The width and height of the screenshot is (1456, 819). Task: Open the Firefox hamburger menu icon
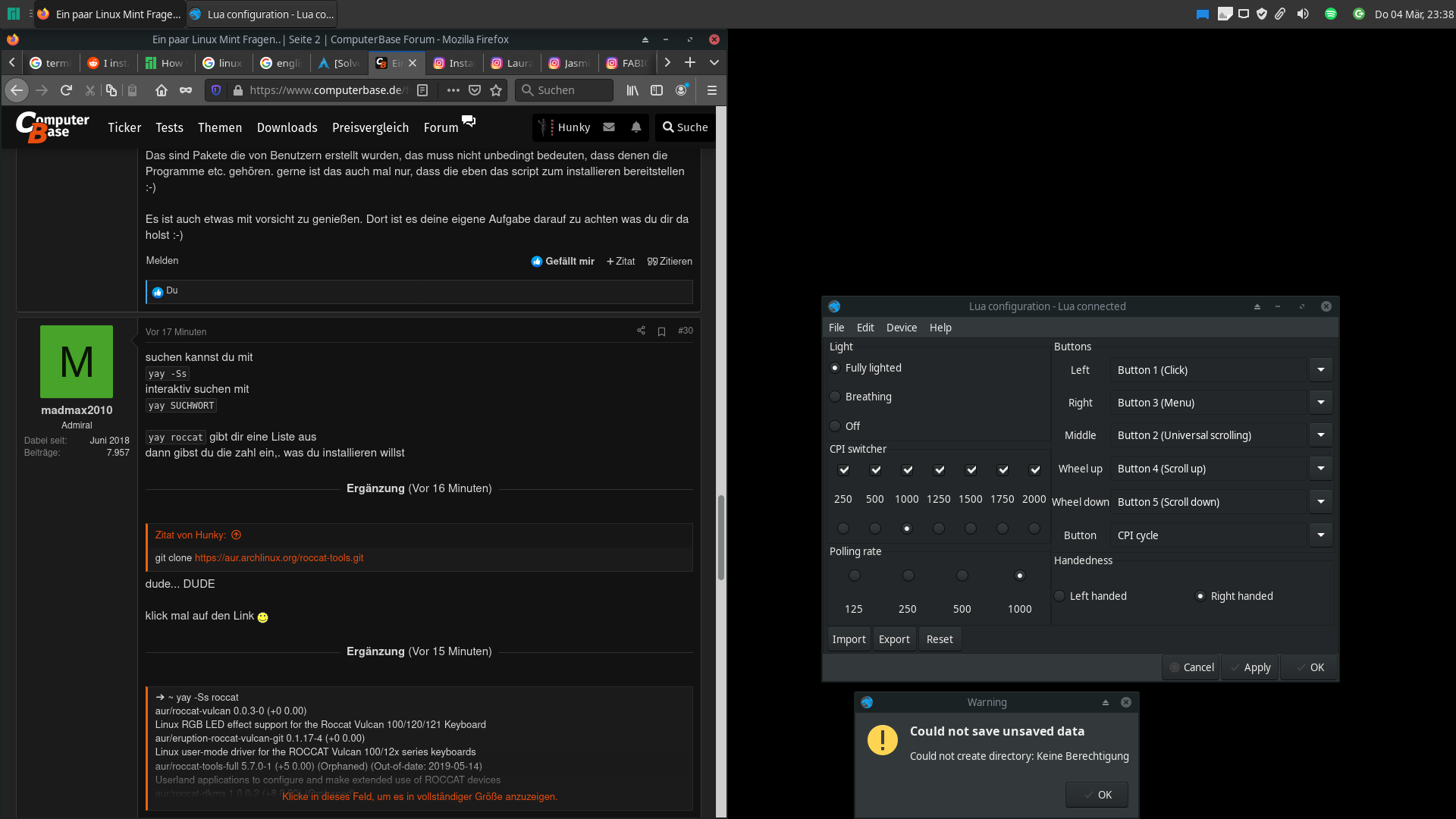(x=711, y=90)
